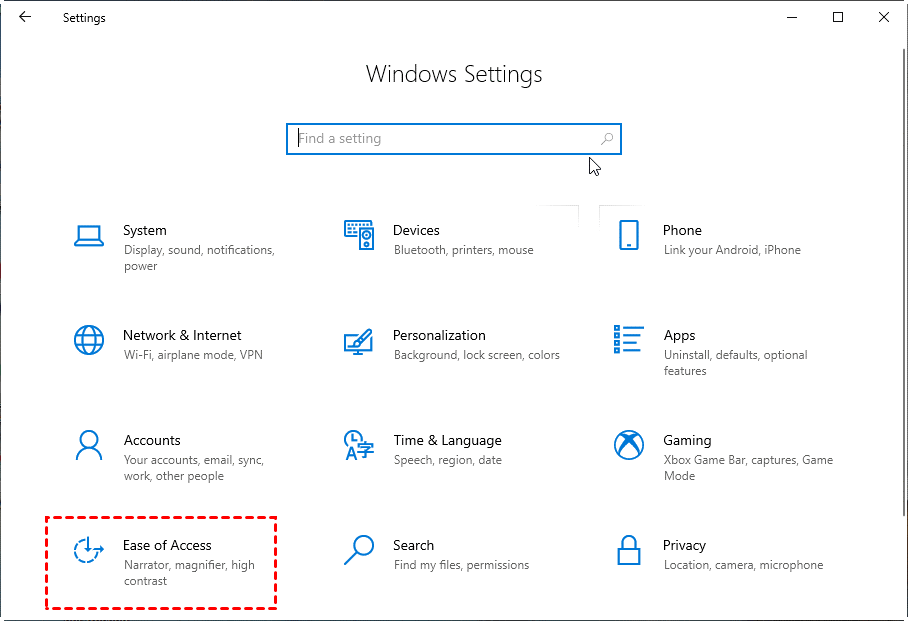Click the vertical scrollbar on the right edge

tap(904, 282)
